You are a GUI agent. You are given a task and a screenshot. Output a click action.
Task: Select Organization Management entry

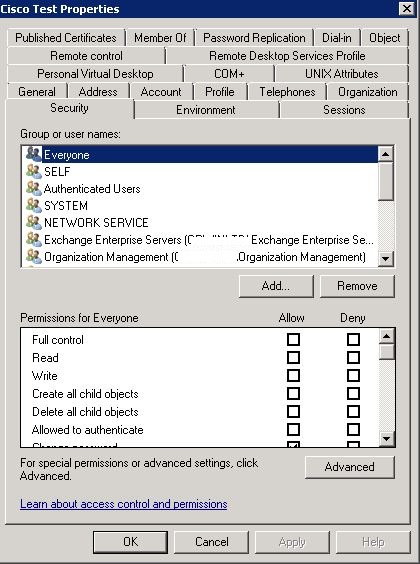tap(200, 257)
